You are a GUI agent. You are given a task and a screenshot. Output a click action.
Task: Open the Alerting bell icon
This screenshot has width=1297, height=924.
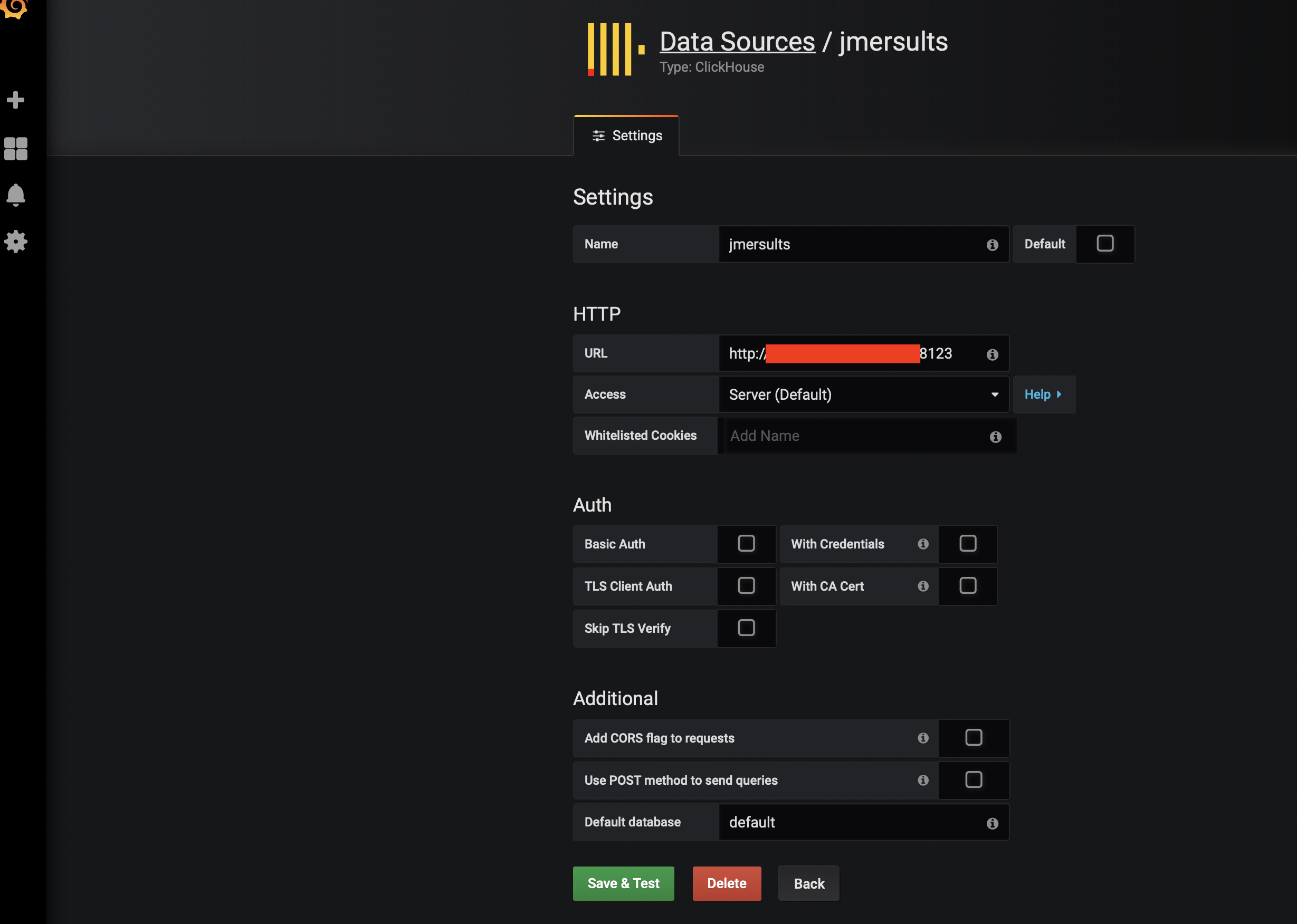[x=15, y=195]
